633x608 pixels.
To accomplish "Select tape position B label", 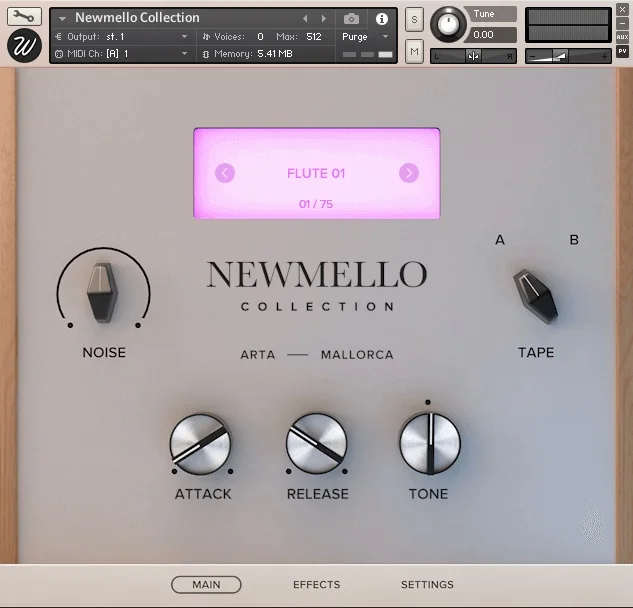I will coord(574,240).
